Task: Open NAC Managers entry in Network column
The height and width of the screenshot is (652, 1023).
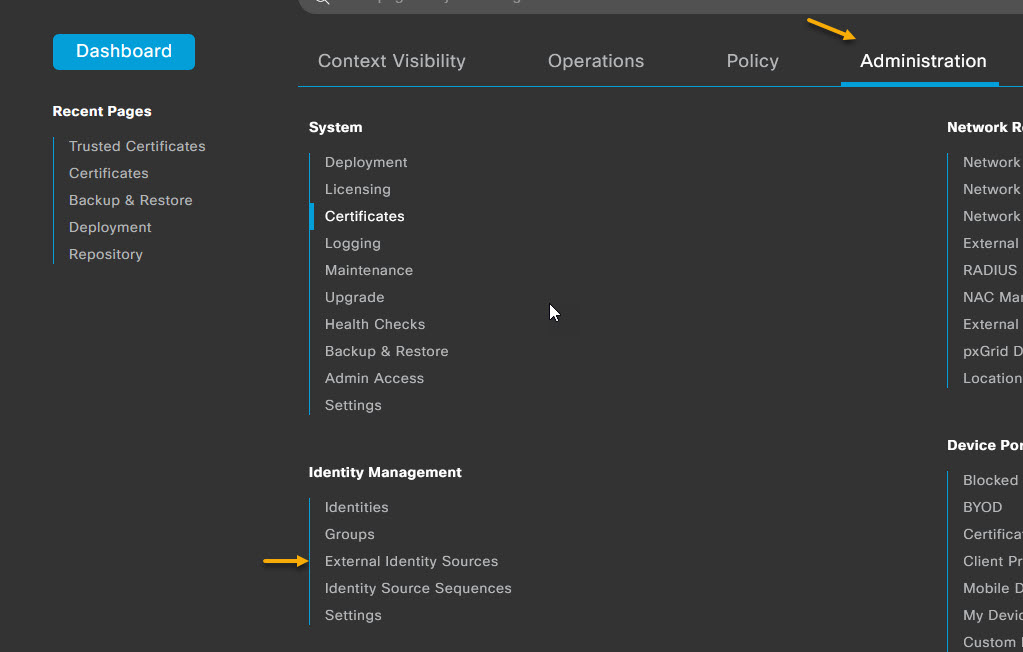Action: coord(992,298)
